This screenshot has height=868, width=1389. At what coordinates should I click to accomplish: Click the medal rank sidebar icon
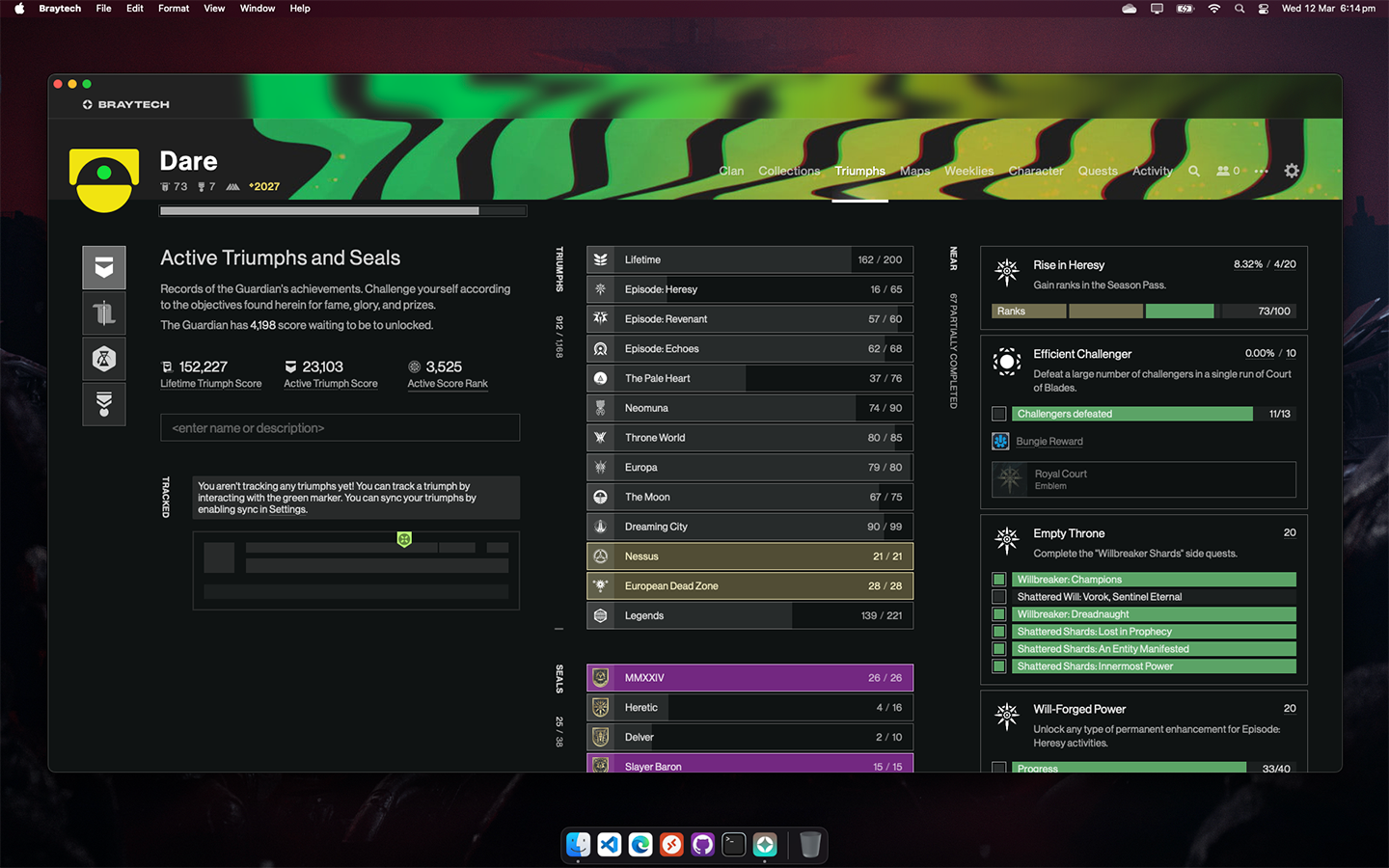(104, 404)
